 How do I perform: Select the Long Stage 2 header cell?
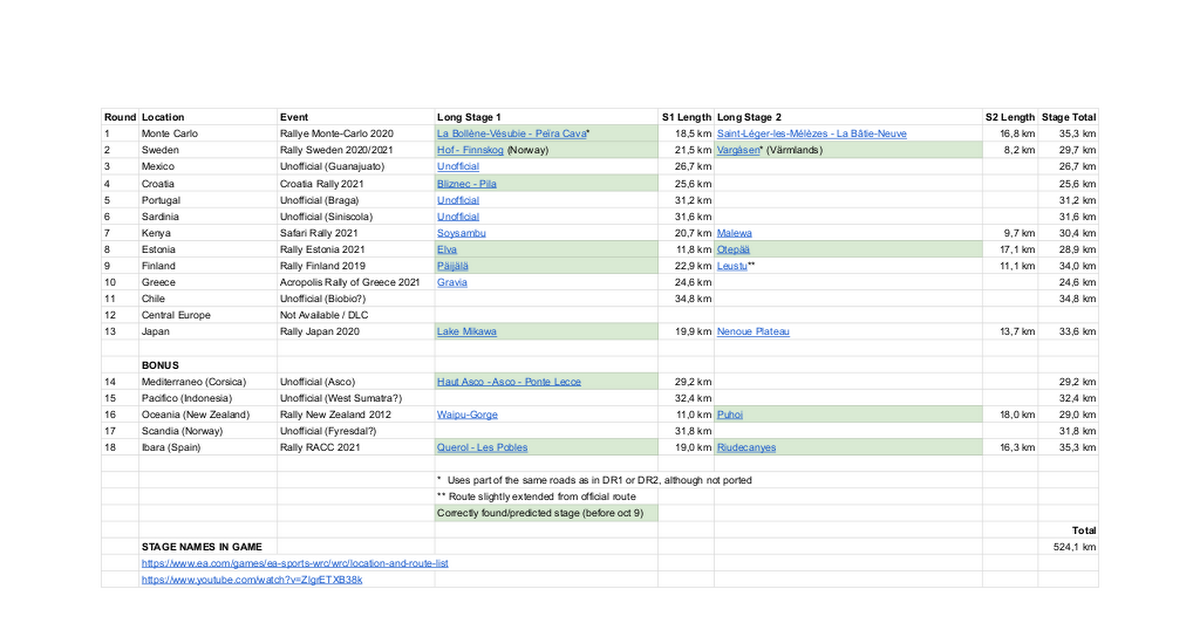click(848, 117)
